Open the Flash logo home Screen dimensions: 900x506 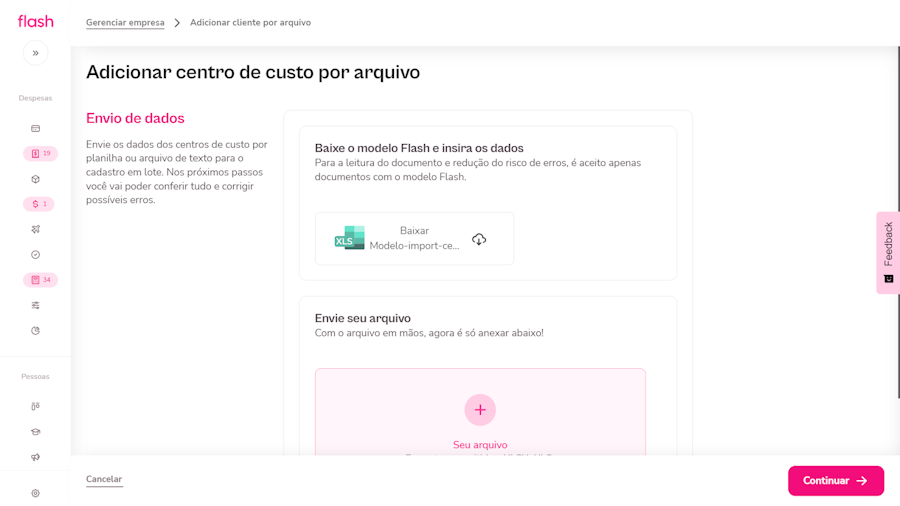coord(36,22)
